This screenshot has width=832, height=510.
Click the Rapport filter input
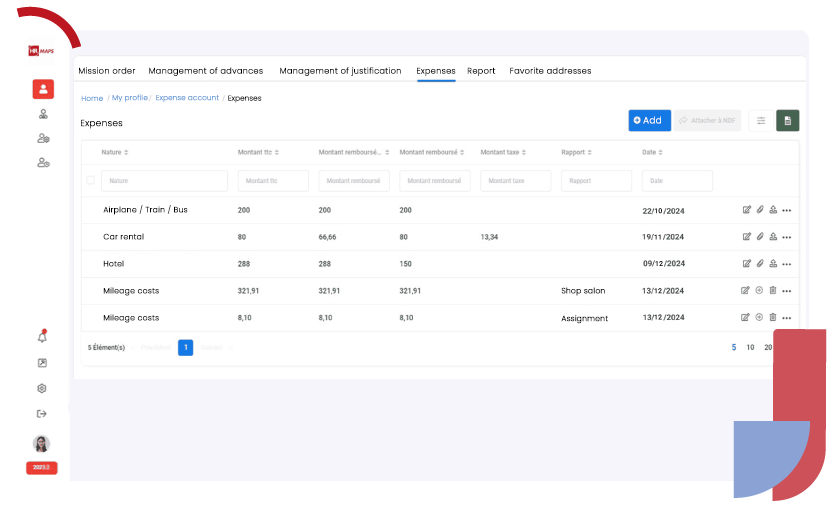click(596, 181)
